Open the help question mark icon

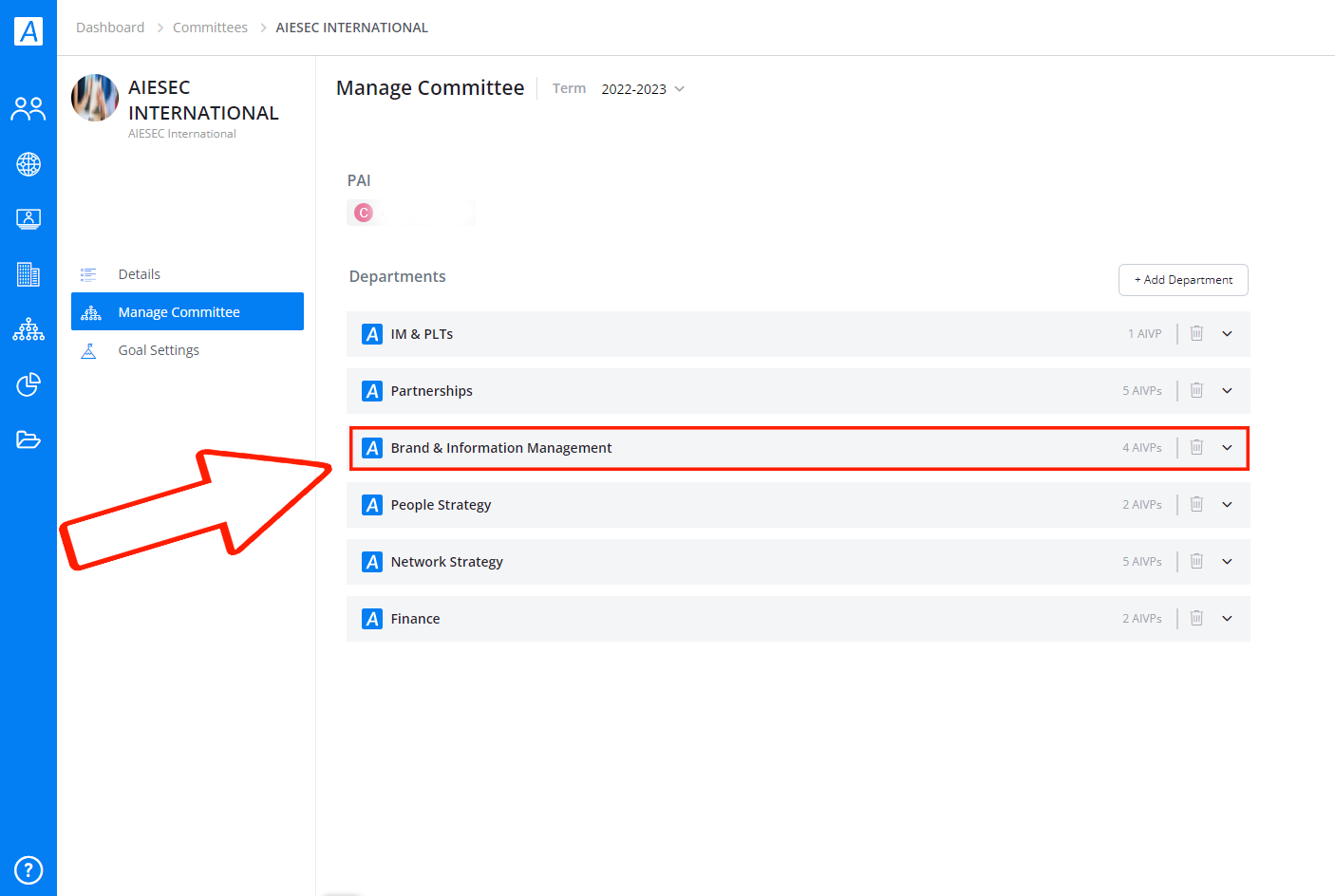point(28,869)
